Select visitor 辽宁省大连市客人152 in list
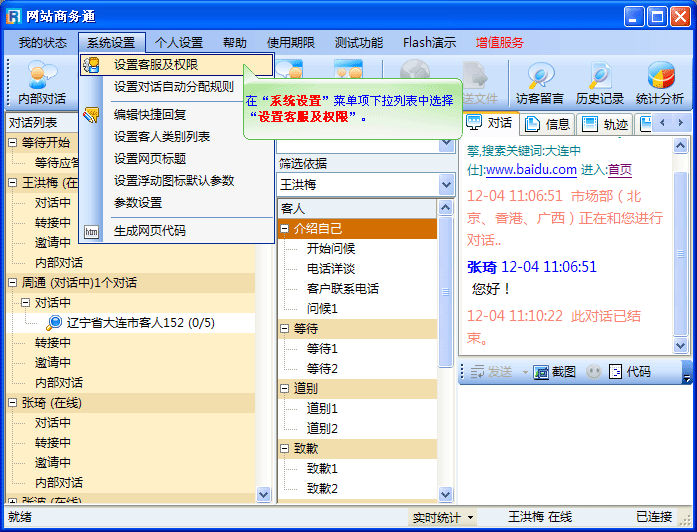This screenshot has width=697, height=532. [x=140, y=322]
